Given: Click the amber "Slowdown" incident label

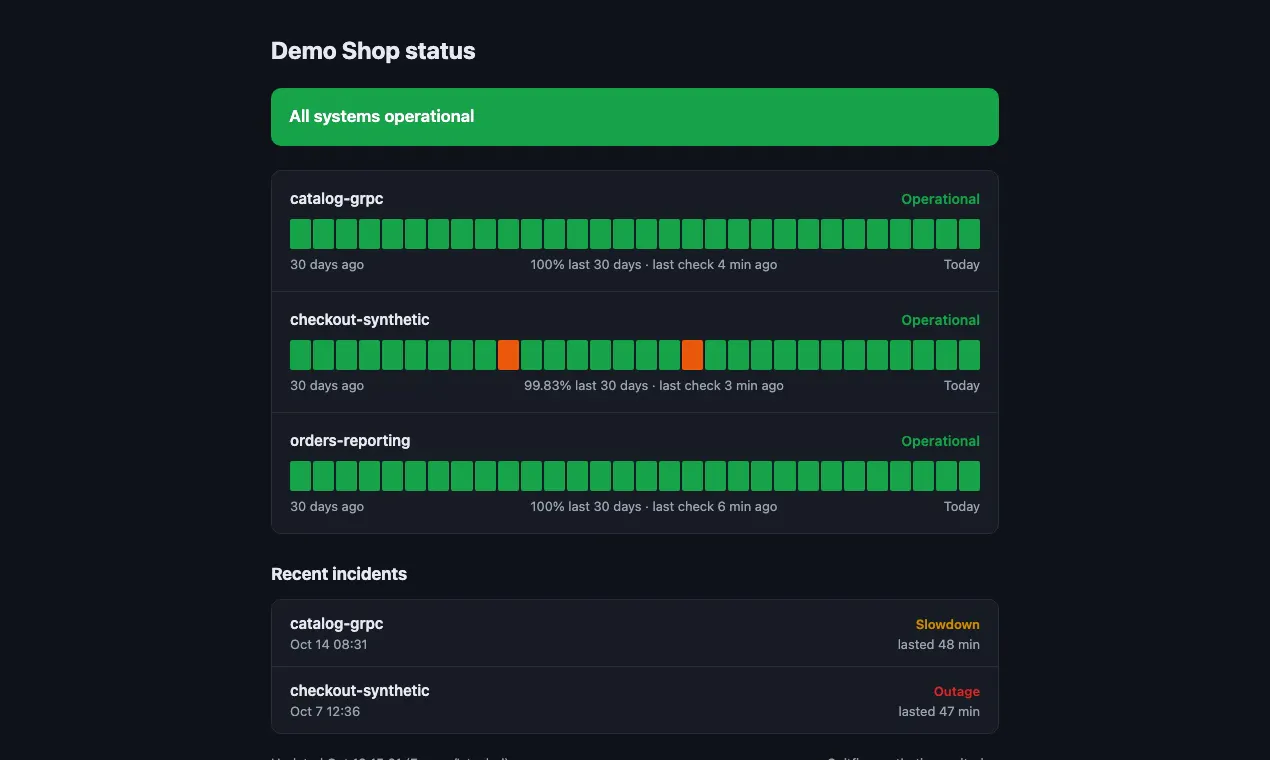Looking at the screenshot, I should (x=947, y=625).
